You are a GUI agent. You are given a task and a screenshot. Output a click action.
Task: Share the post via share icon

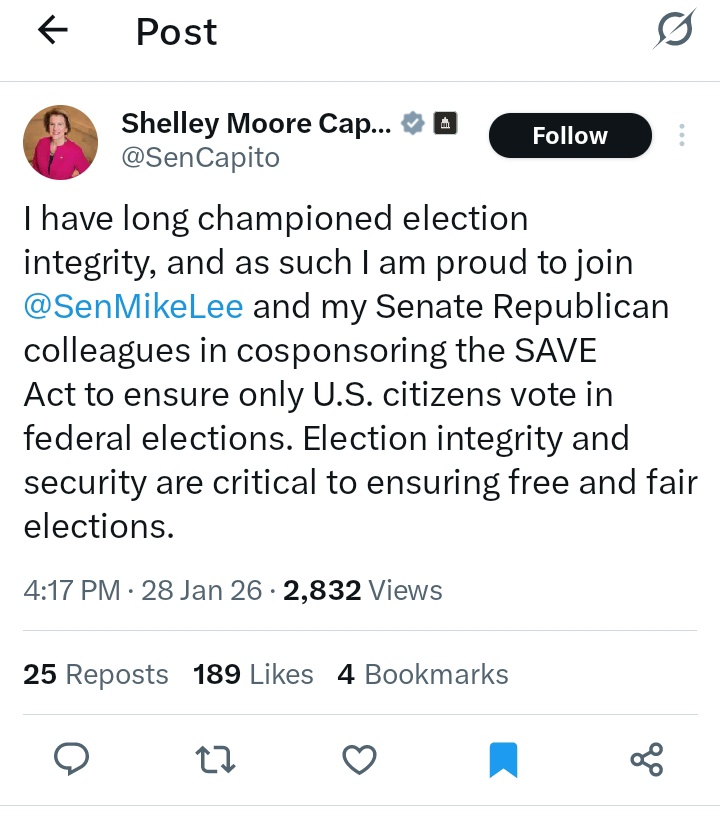[647, 760]
